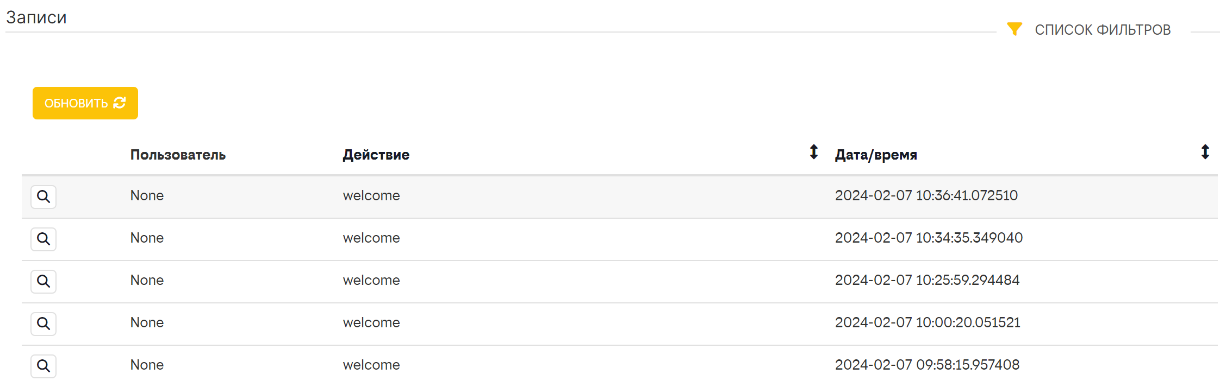
Task: Click welcome action in the first row
Action: click(x=371, y=196)
